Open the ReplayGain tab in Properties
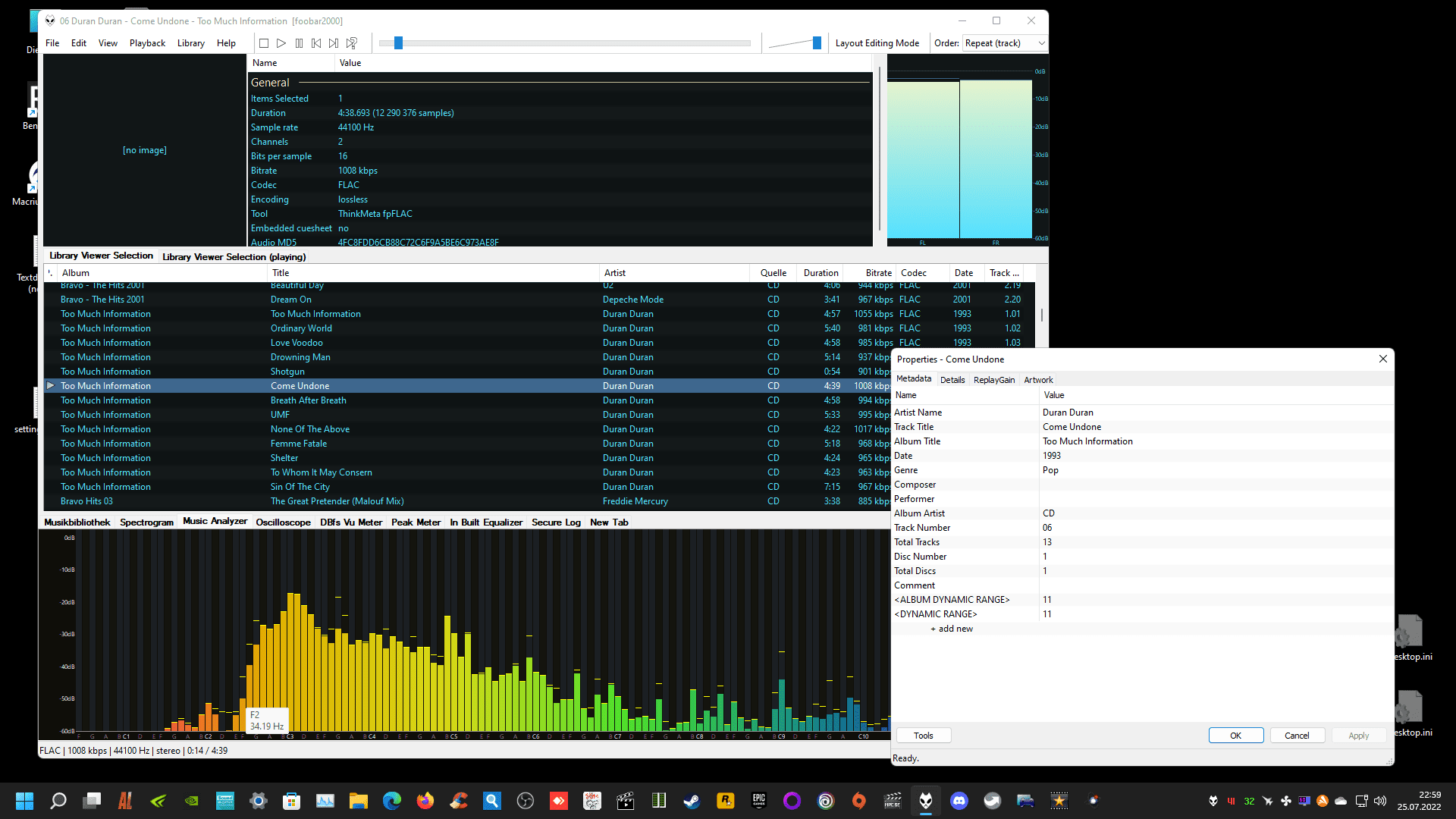Screen dimensions: 1456x819 (993, 380)
